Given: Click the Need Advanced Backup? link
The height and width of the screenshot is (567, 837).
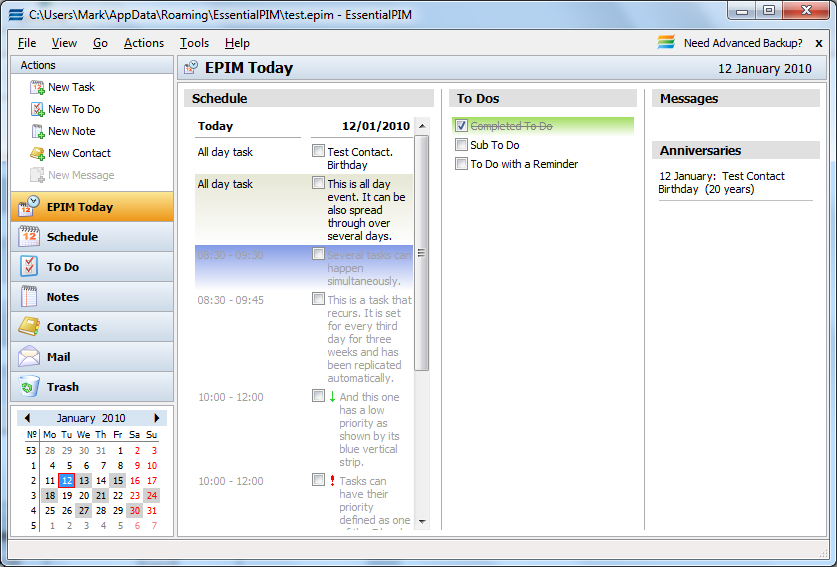Looking at the screenshot, I should [743, 43].
